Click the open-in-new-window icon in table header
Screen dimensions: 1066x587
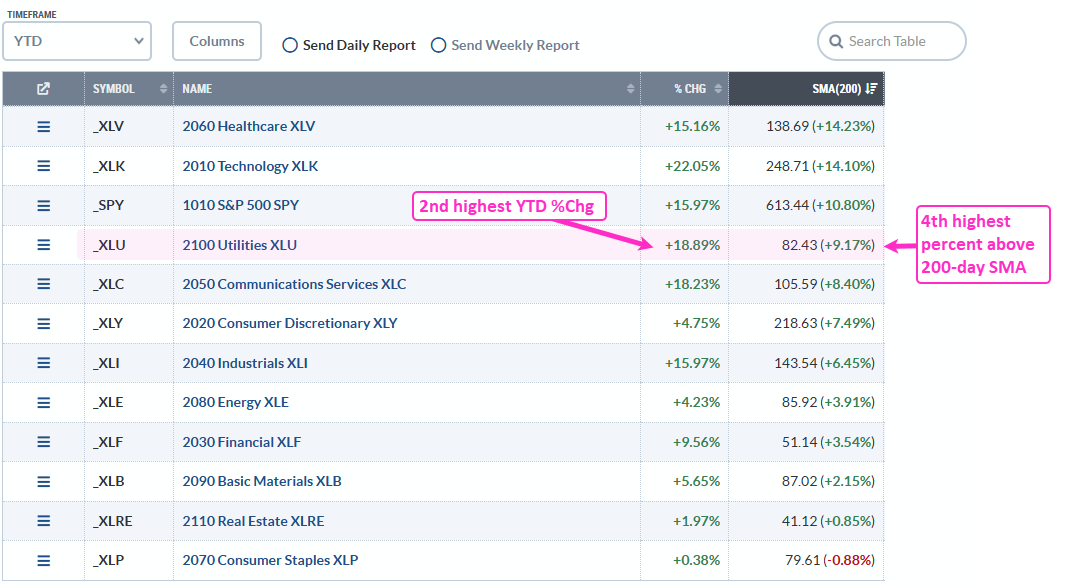pos(43,89)
